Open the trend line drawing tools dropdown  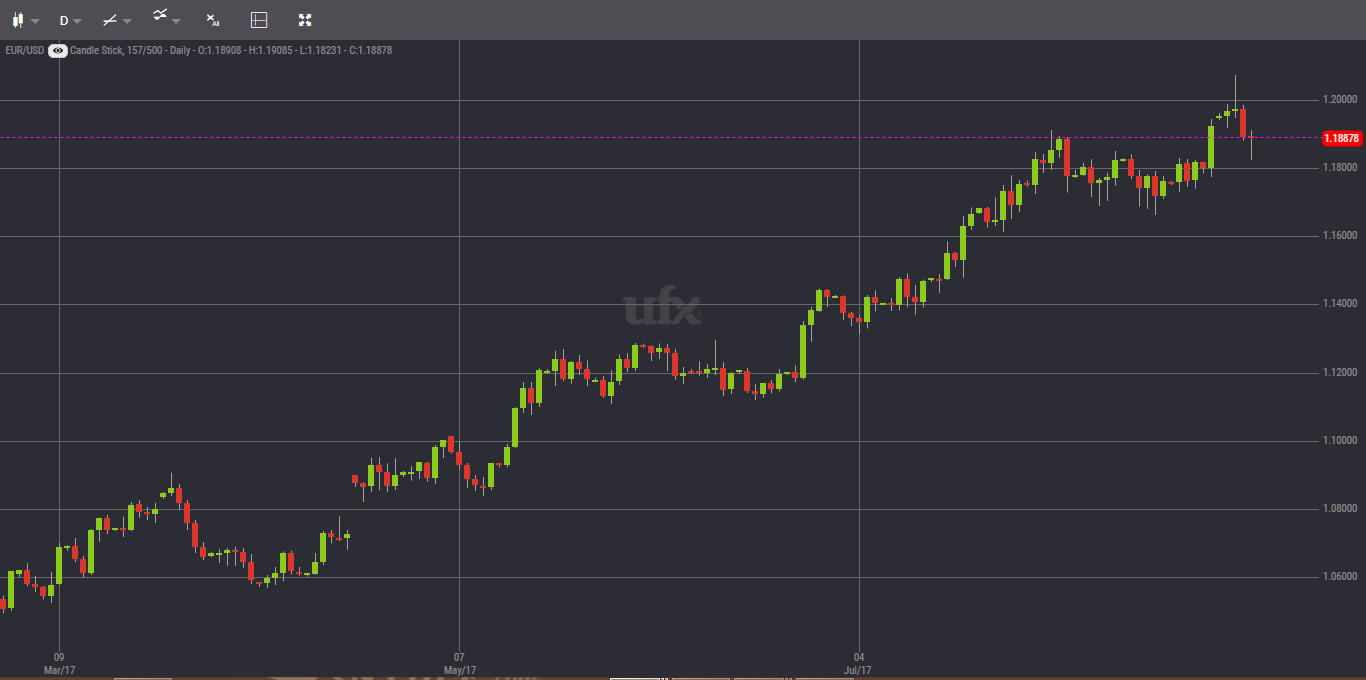(117, 20)
